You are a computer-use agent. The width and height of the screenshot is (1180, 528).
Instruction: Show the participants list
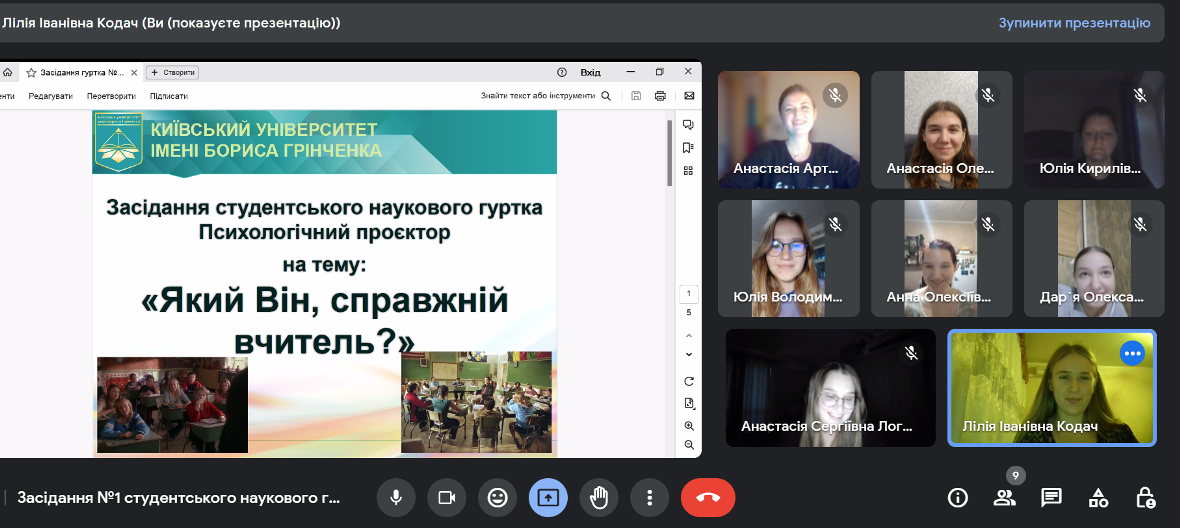pyautogui.click(x=1004, y=497)
